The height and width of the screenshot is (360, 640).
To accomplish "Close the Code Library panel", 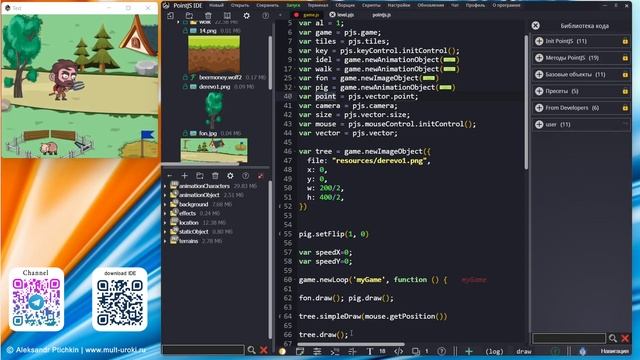I will click(x=536, y=26).
